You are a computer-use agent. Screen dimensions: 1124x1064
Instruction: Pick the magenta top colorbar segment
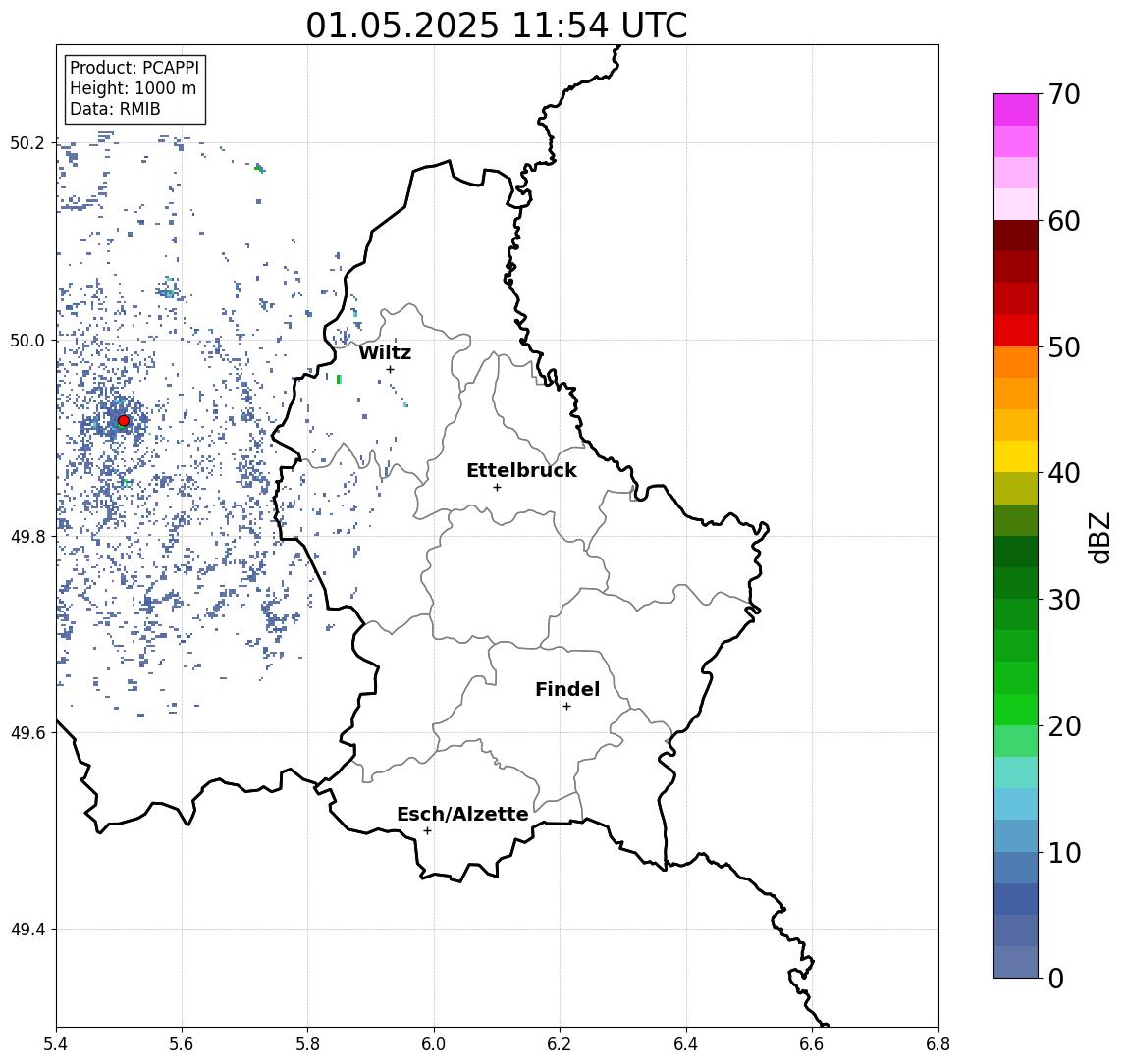tap(1016, 110)
